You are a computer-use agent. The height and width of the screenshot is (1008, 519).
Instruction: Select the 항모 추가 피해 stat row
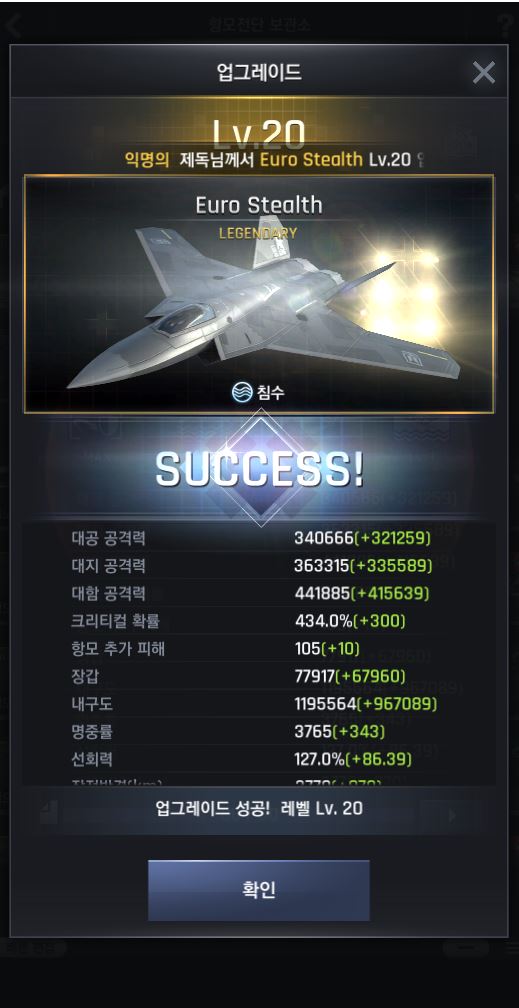tap(259, 649)
